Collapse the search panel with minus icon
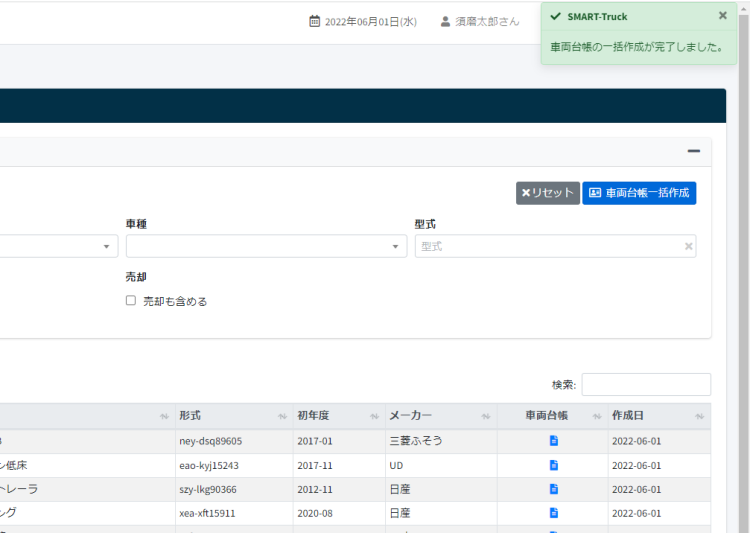 tap(693, 151)
